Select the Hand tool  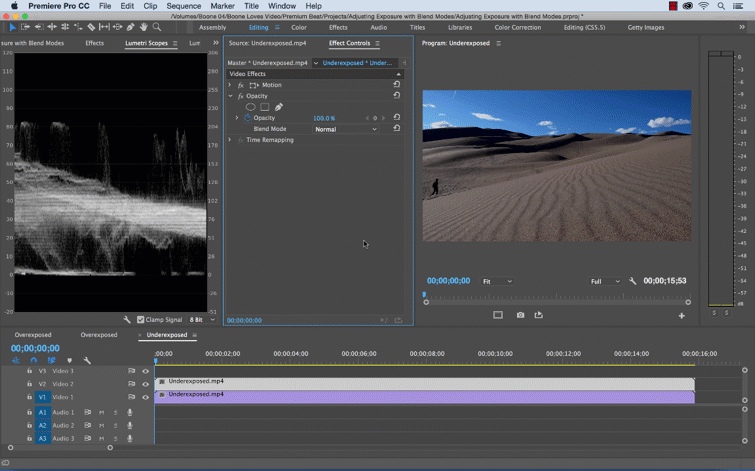tap(144, 27)
